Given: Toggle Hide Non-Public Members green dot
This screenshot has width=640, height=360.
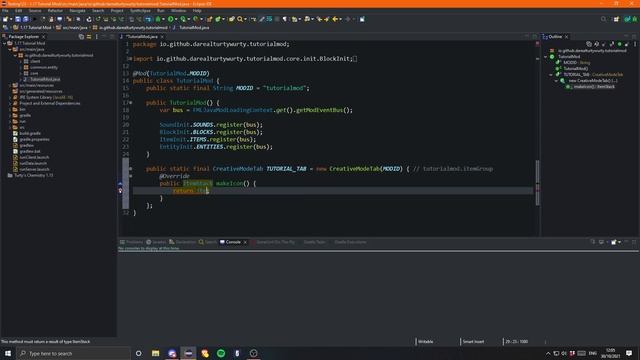Looking at the screenshot, I should 620,44.
